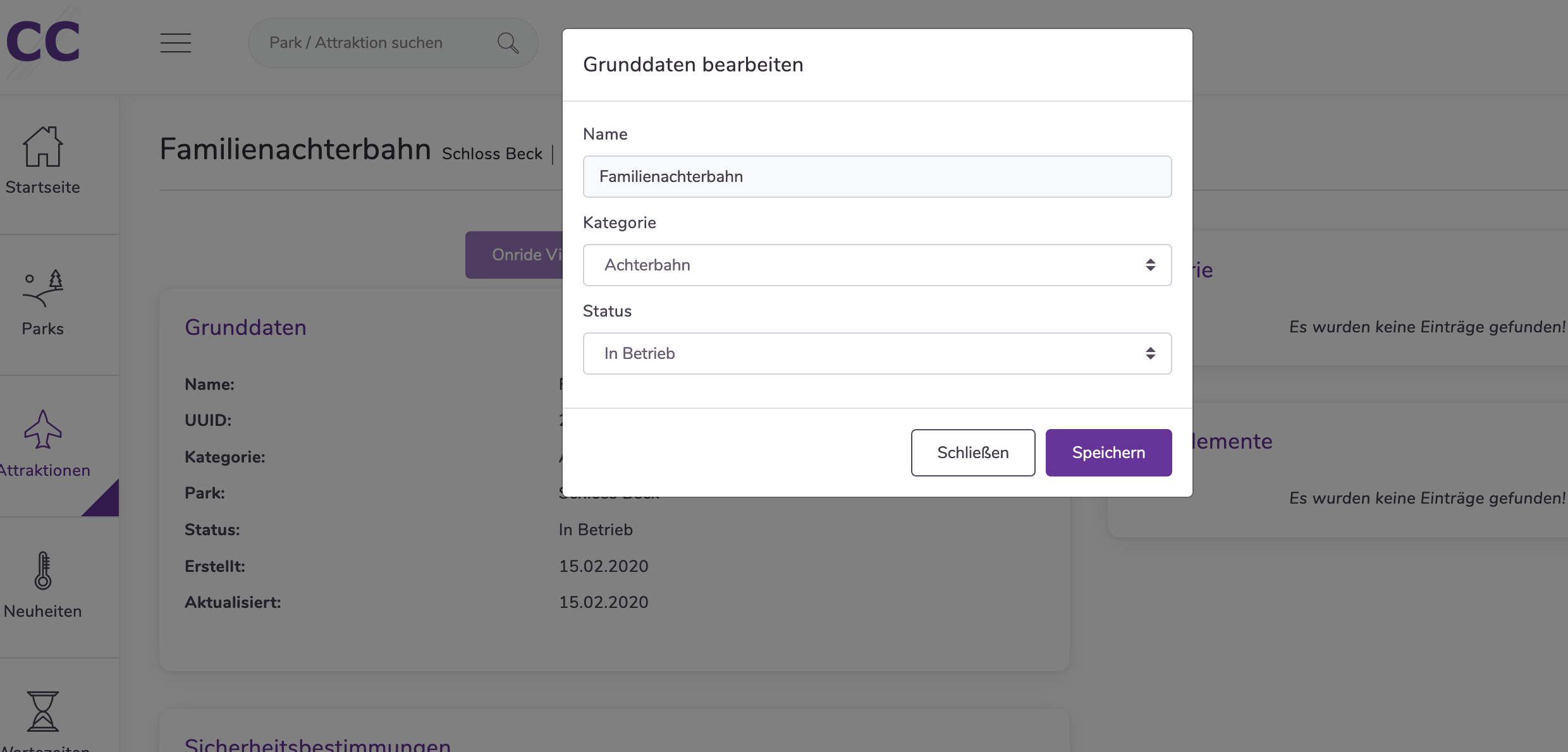Click the Schloss Beck park link
The height and width of the screenshot is (752, 1568).
tap(492, 154)
